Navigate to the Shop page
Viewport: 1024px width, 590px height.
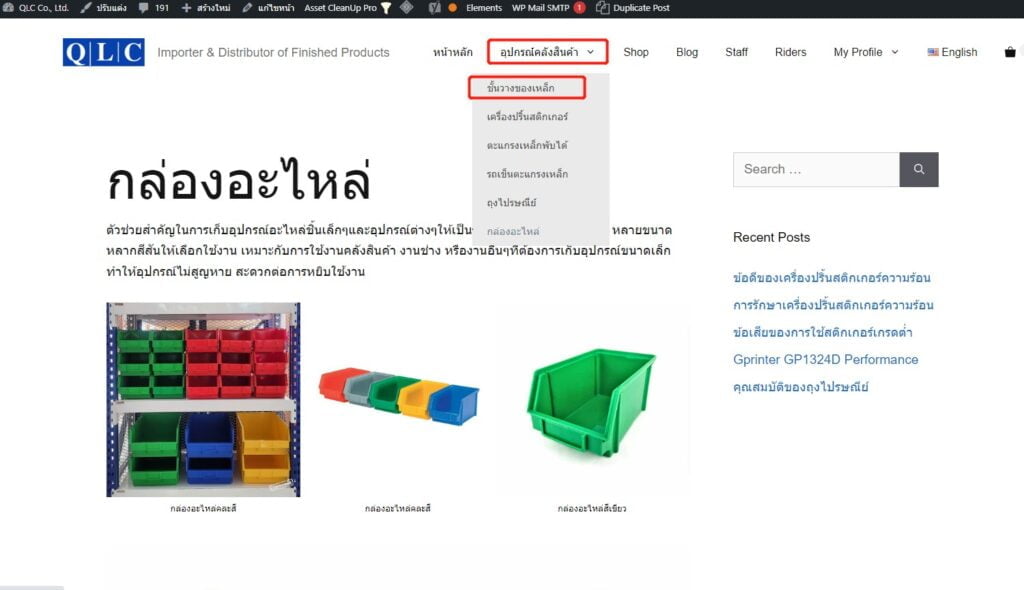[636, 52]
